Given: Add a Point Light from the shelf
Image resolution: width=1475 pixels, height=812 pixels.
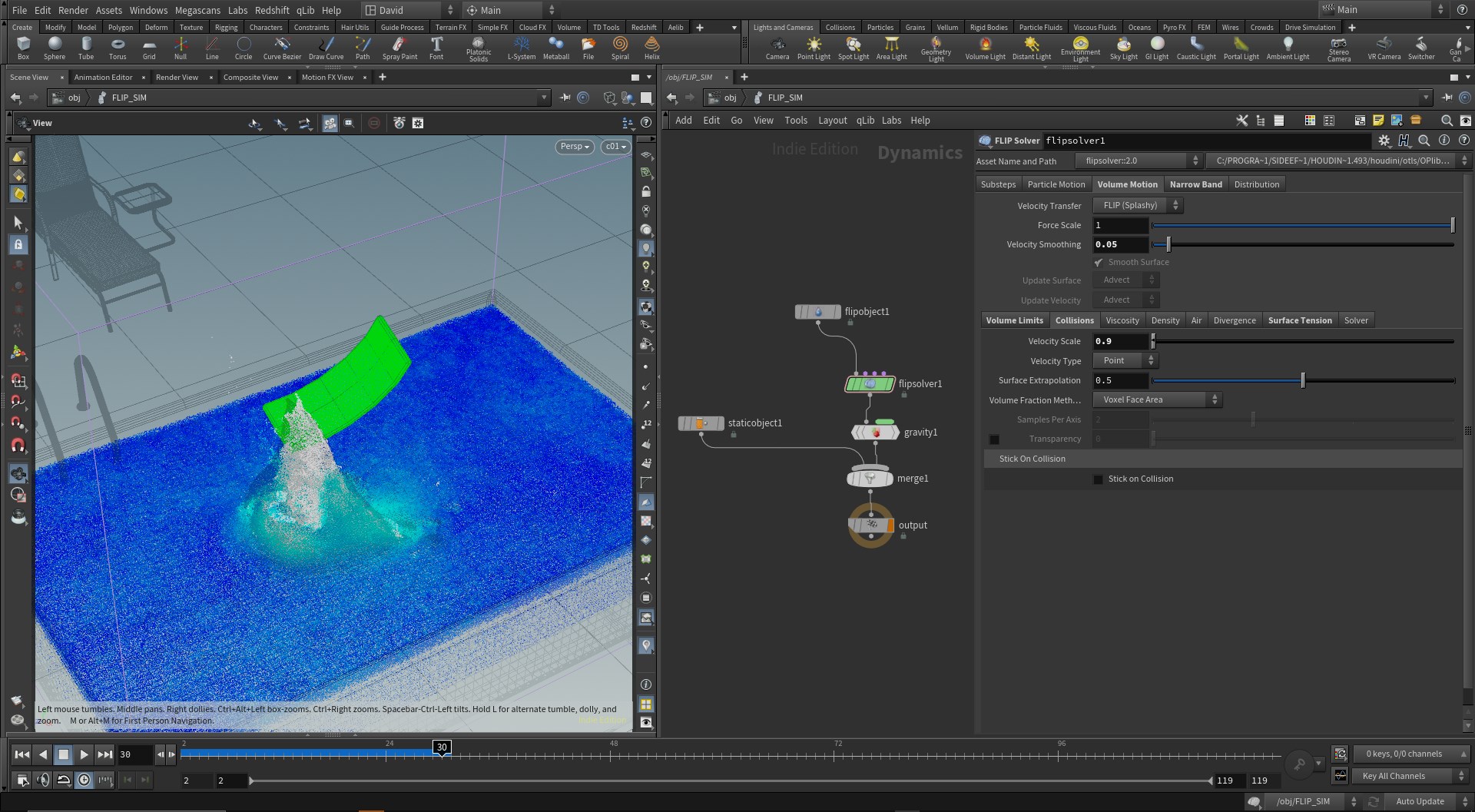Looking at the screenshot, I should coord(814,48).
